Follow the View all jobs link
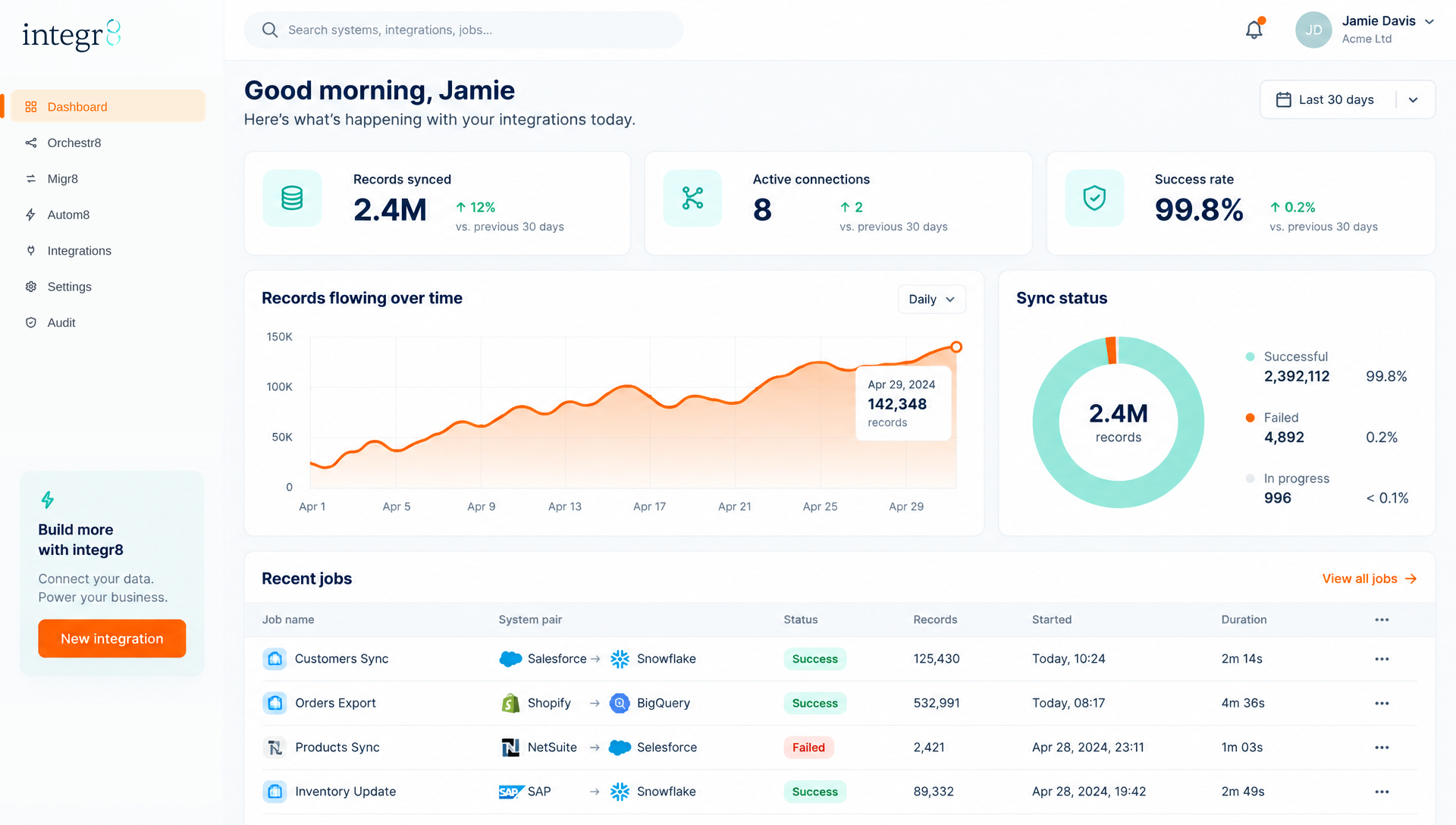This screenshot has width=1456, height=825. pyautogui.click(x=1370, y=579)
